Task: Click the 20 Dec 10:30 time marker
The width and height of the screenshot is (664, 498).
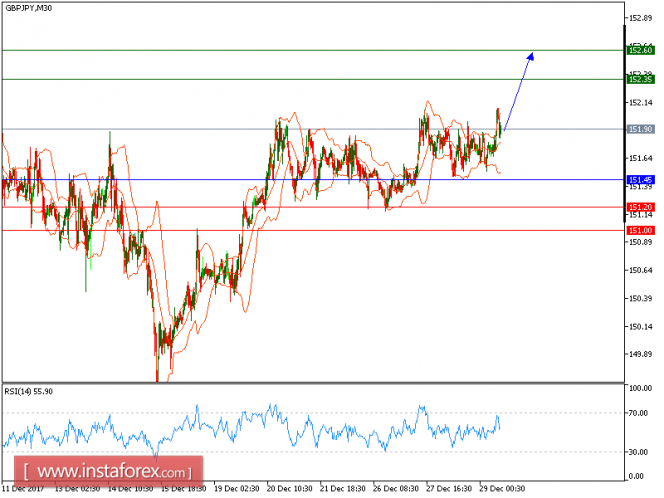Action: tap(287, 489)
